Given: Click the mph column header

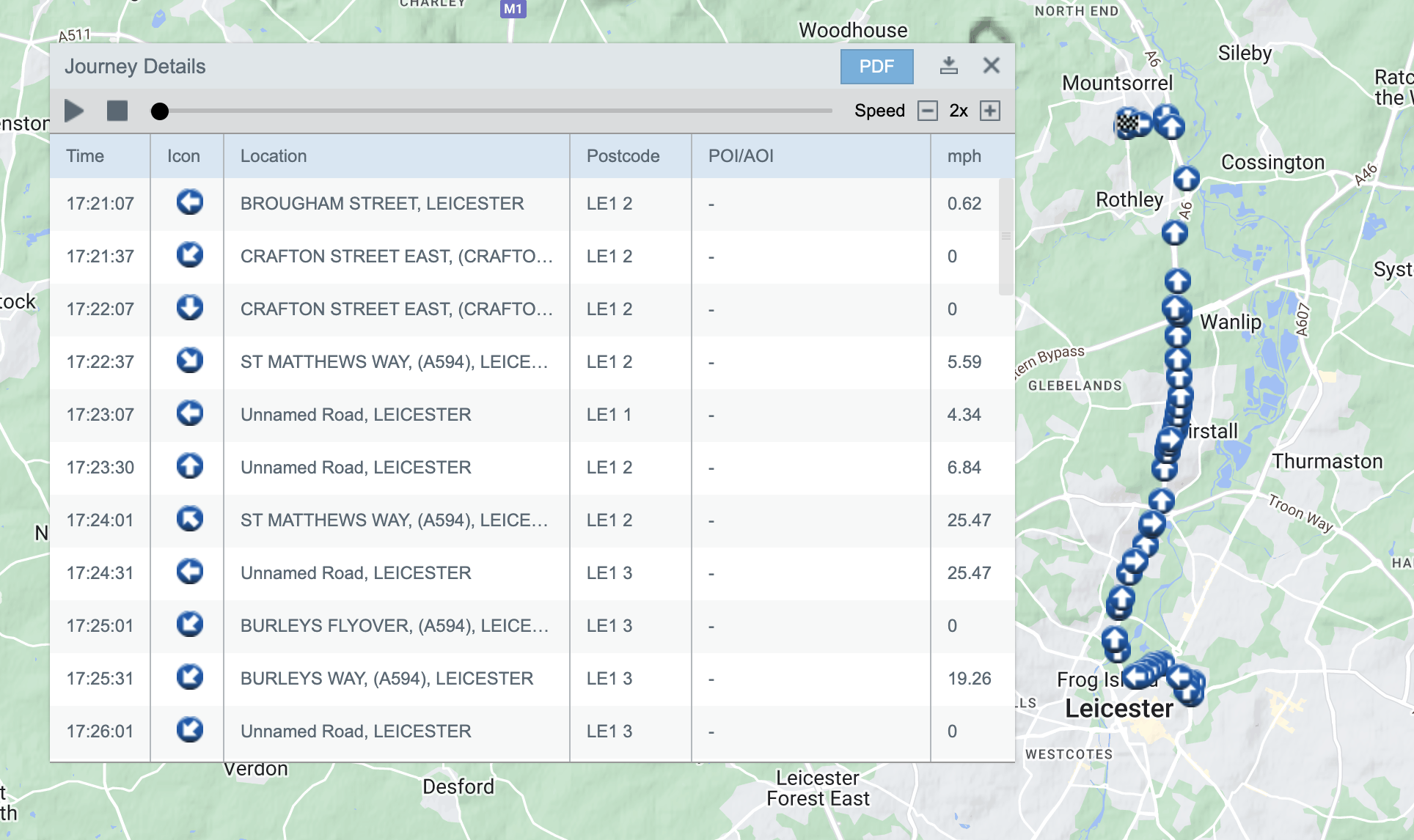Looking at the screenshot, I should click(x=964, y=156).
